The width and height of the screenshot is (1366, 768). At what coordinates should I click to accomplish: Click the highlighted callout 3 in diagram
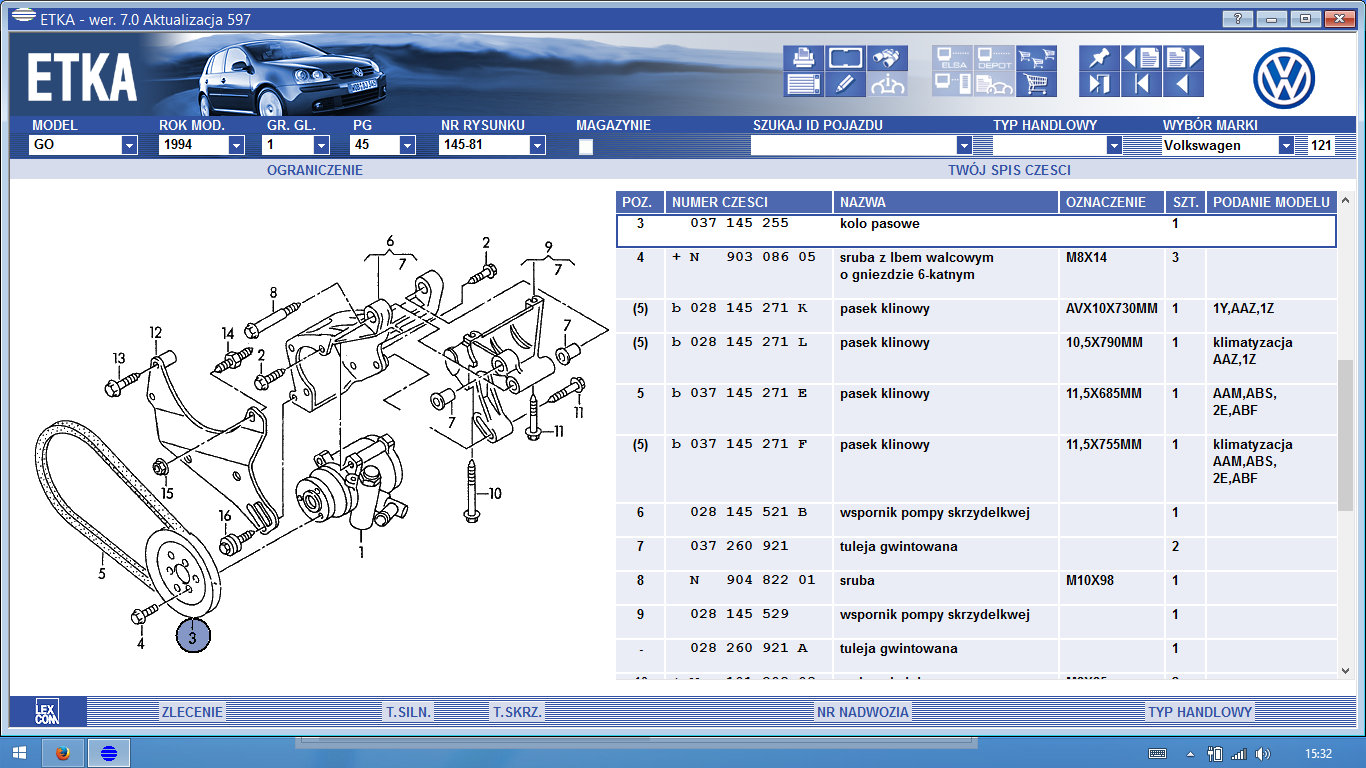(194, 634)
